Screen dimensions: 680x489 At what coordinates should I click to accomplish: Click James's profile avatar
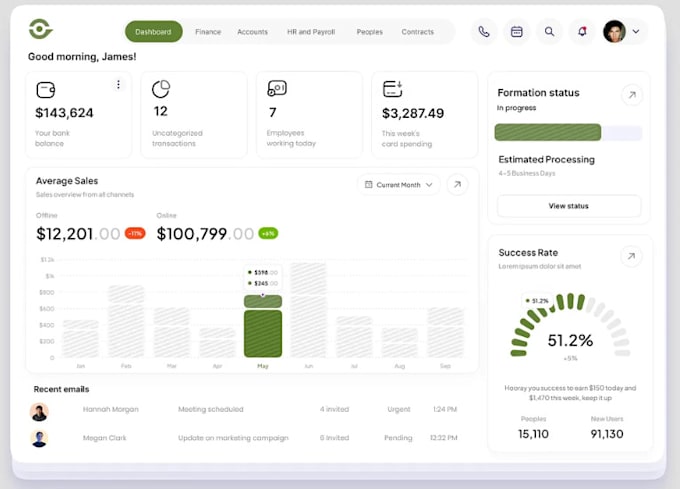click(x=614, y=32)
